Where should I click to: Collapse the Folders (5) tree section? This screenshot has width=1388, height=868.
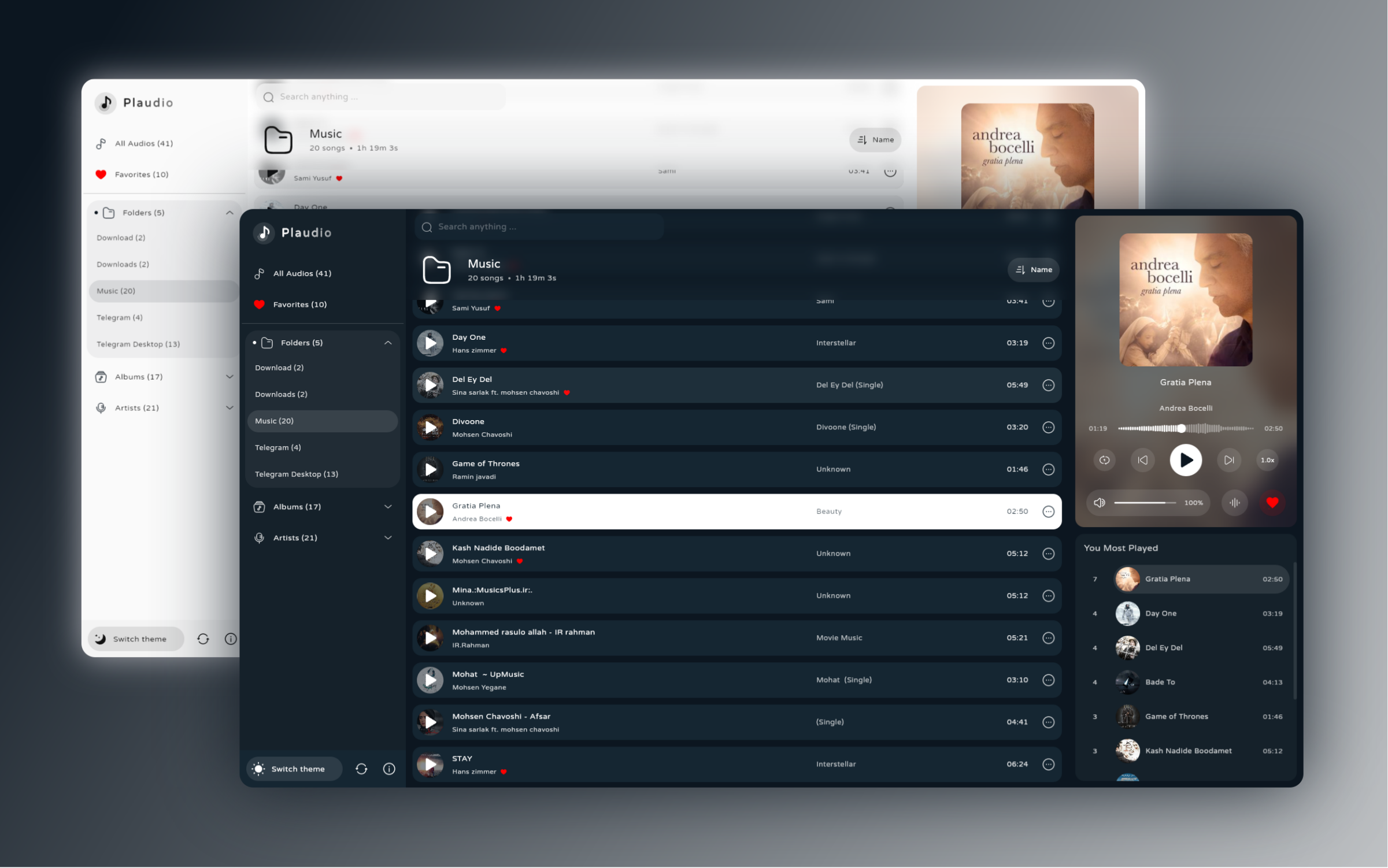tap(389, 343)
